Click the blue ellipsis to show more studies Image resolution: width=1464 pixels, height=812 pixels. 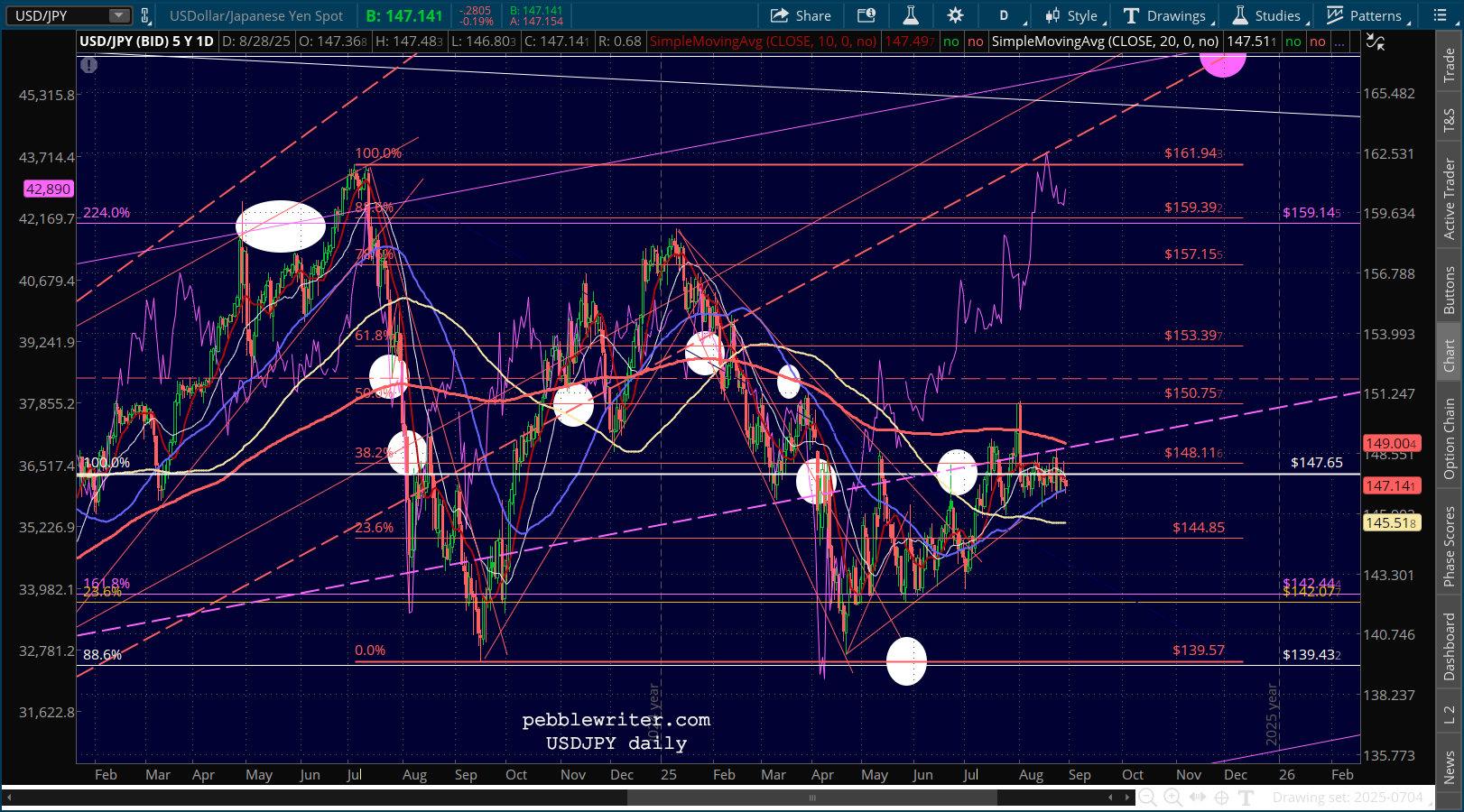[1341, 42]
